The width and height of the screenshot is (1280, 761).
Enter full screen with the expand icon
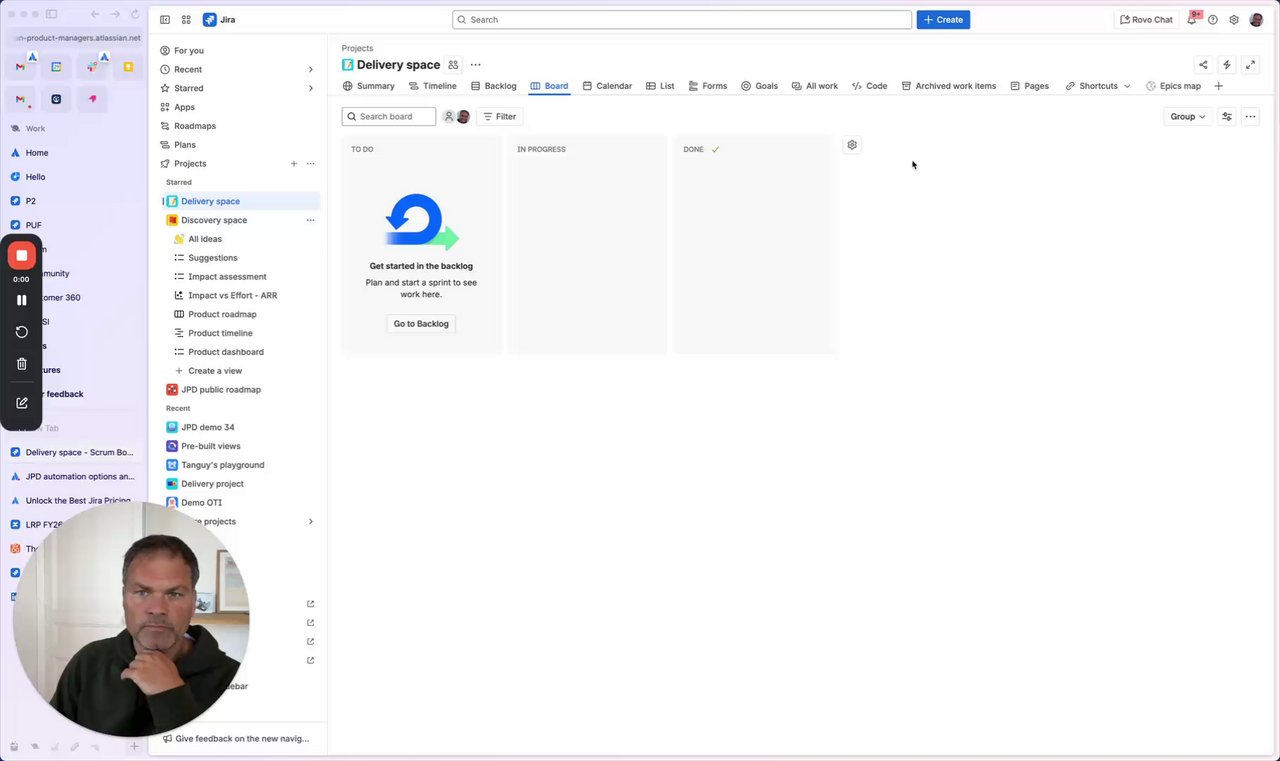coord(1251,65)
